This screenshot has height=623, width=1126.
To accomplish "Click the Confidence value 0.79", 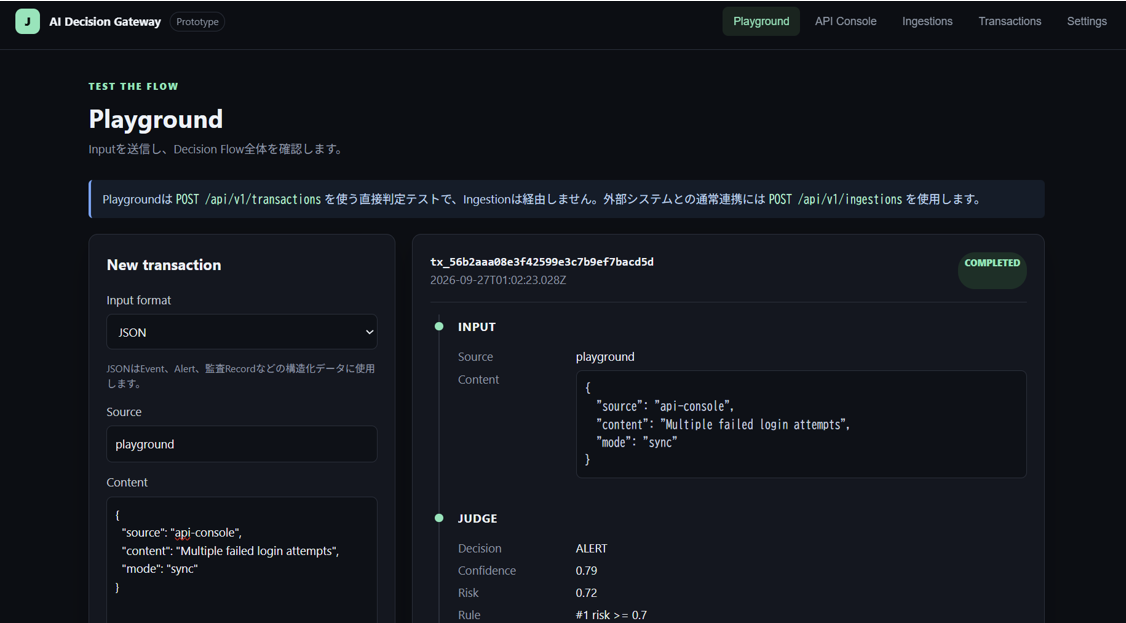I will (586, 571).
